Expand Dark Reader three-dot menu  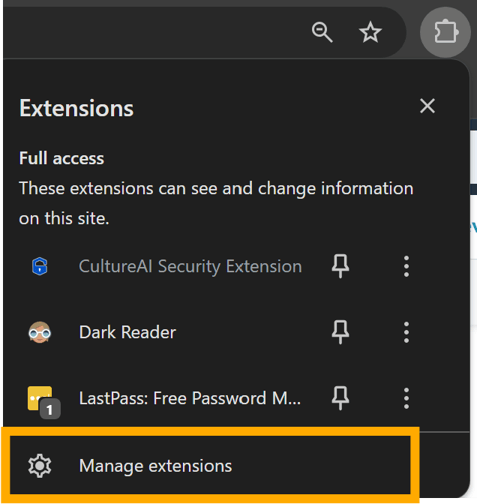(406, 332)
